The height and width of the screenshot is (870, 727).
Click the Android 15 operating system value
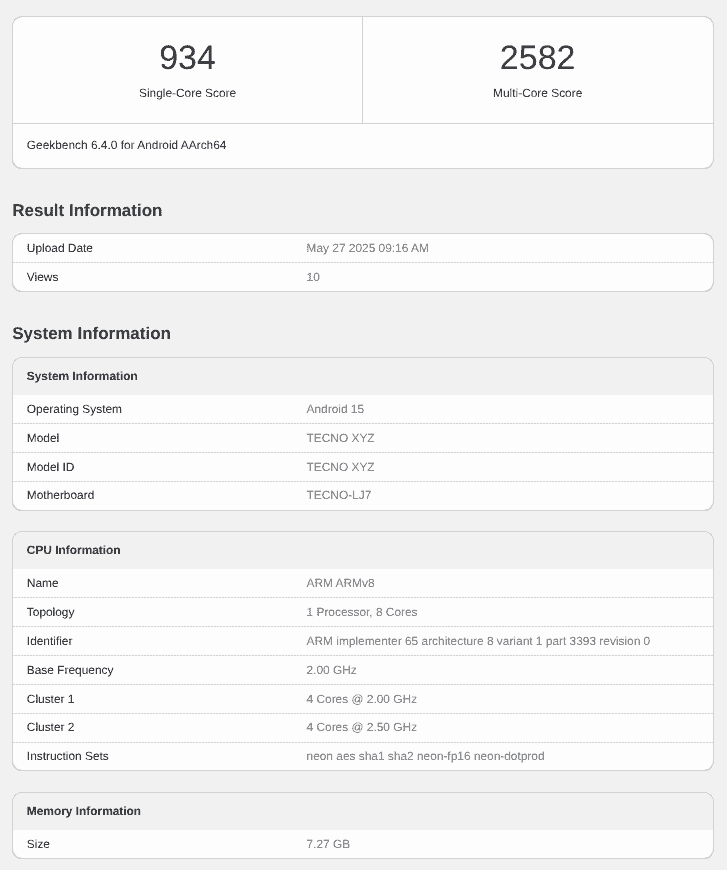[335, 409]
